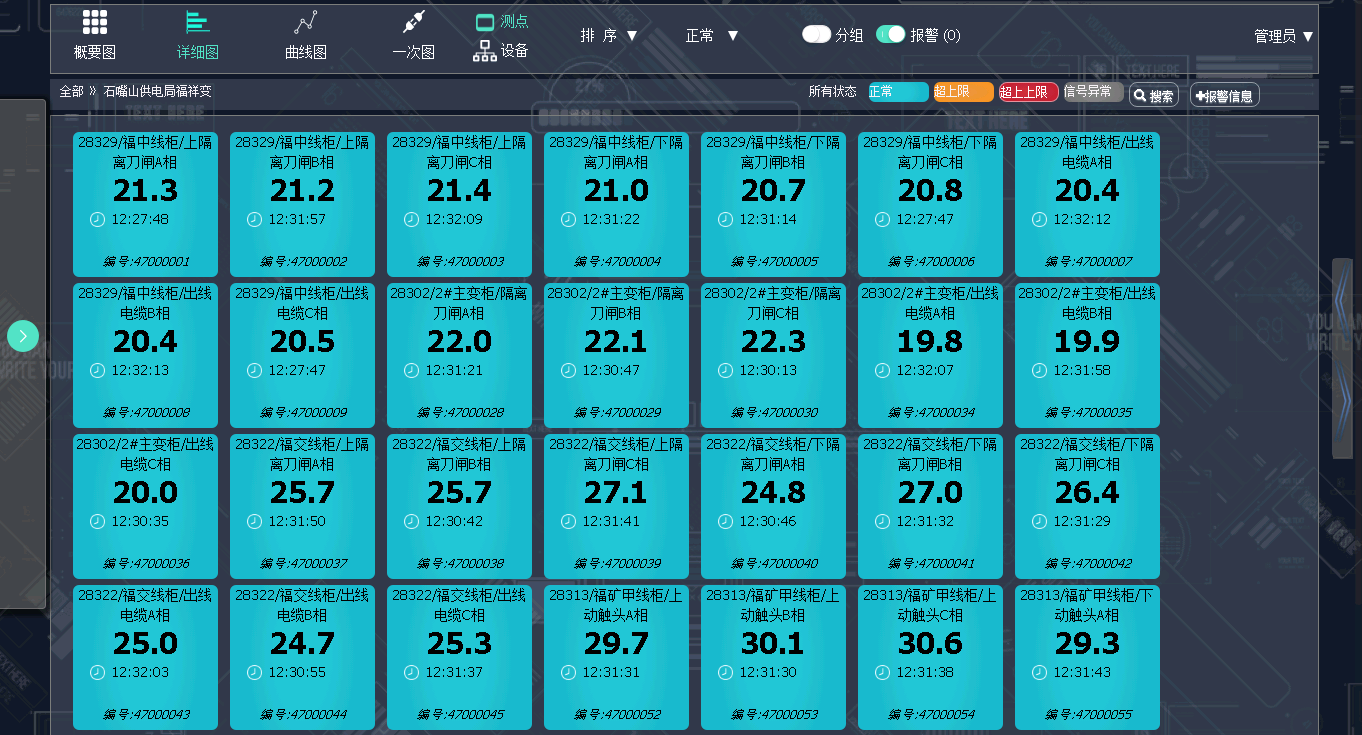Screen dimensions: 1362x735
Task: Toggle the 分组 grouping switch
Action: [816, 34]
